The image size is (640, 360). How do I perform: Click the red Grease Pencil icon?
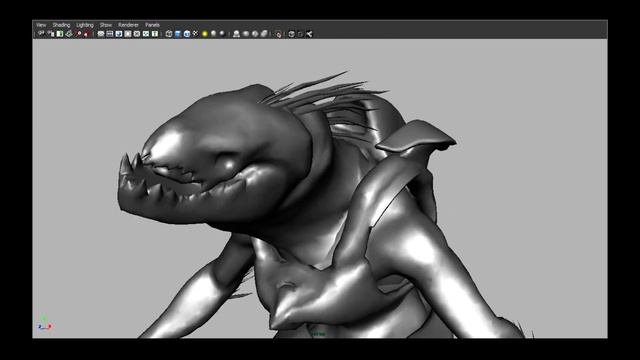coord(87,34)
